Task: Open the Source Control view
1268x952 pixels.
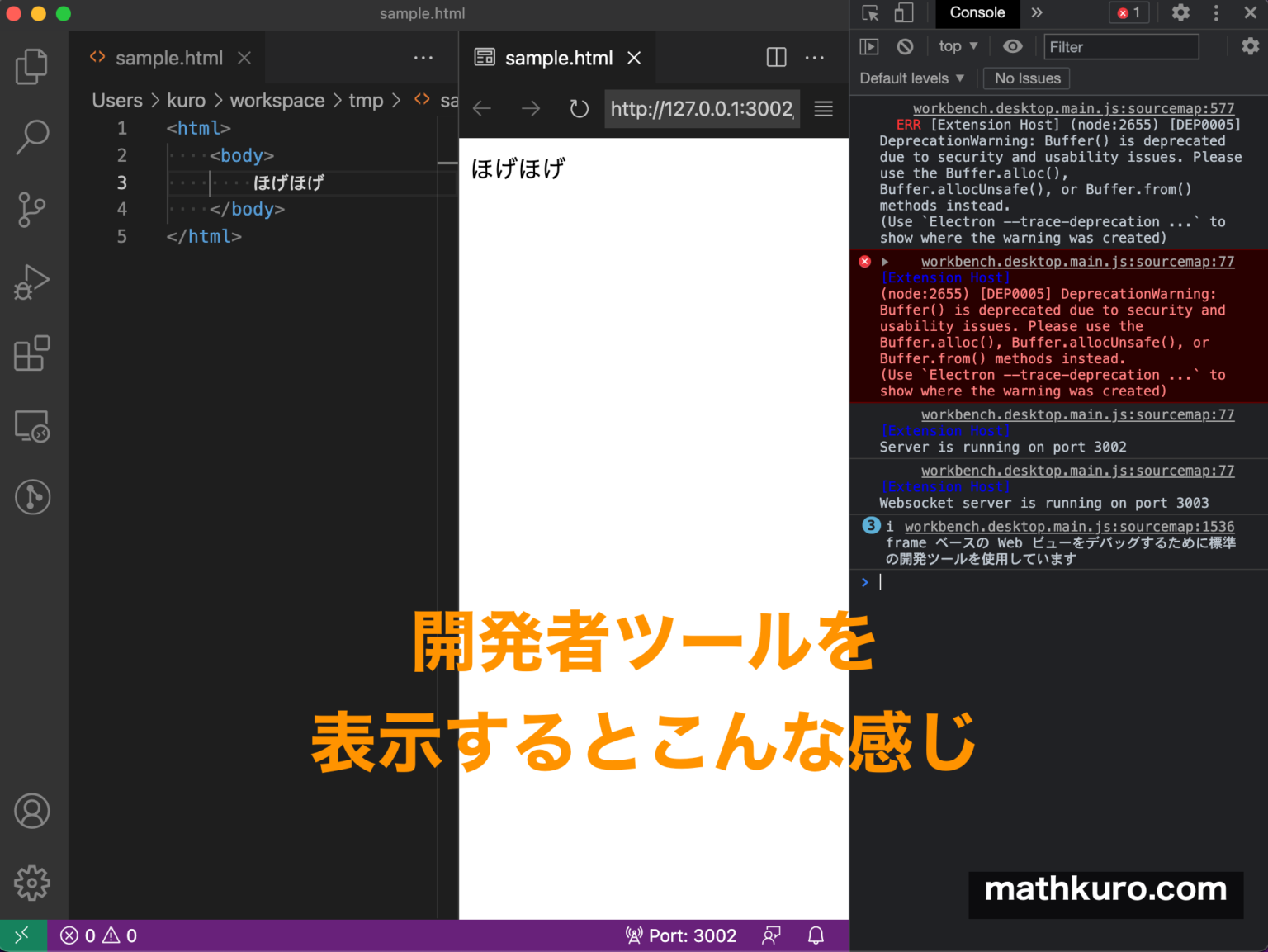Action: (x=31, y=210)
